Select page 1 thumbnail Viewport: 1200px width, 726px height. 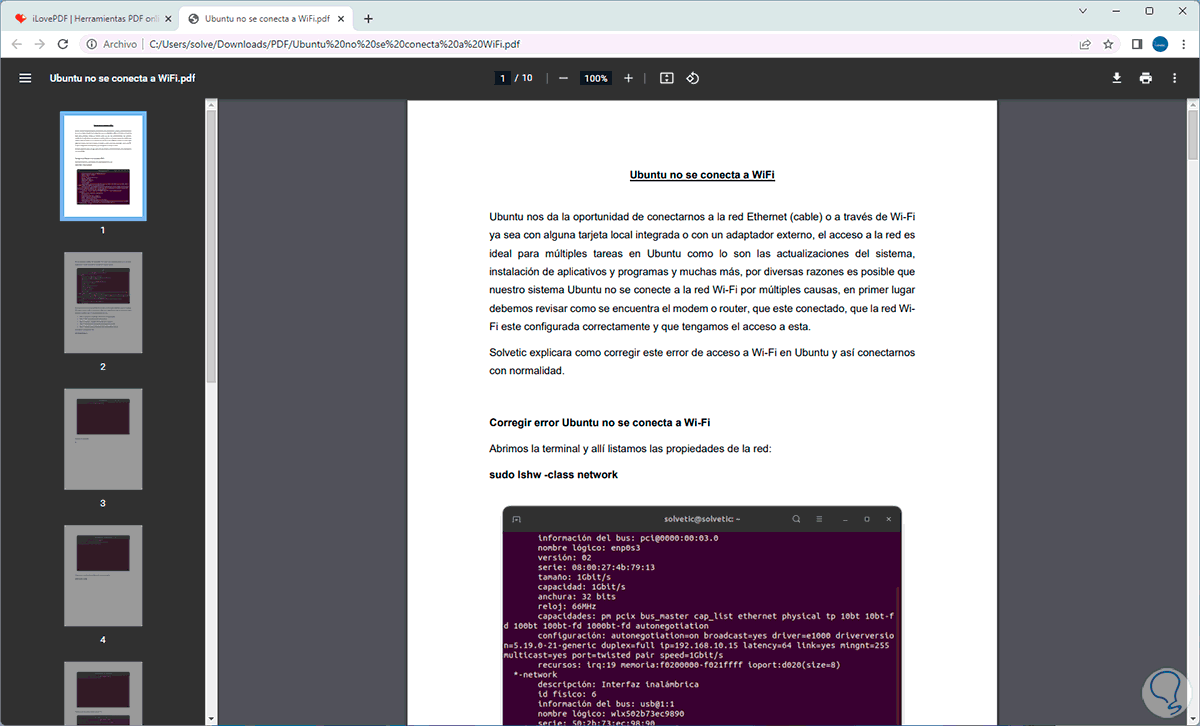[103, 166]
